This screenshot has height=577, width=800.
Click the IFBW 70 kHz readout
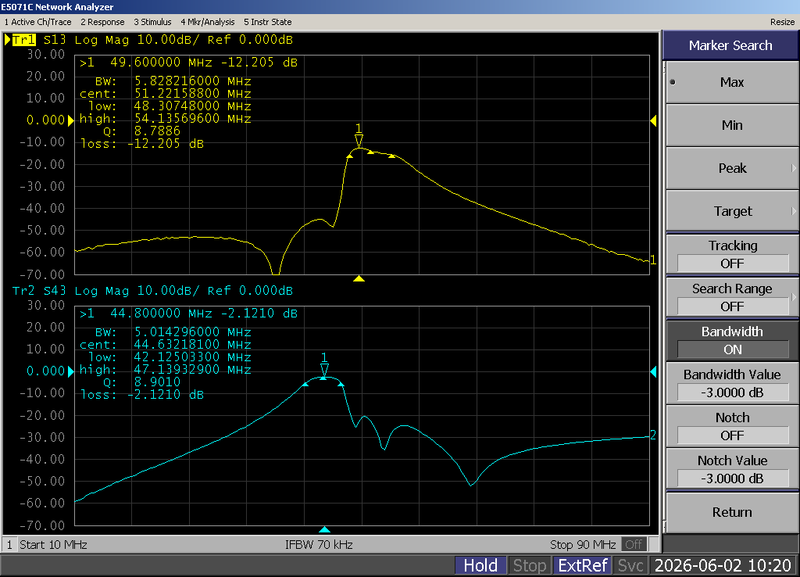319,544
